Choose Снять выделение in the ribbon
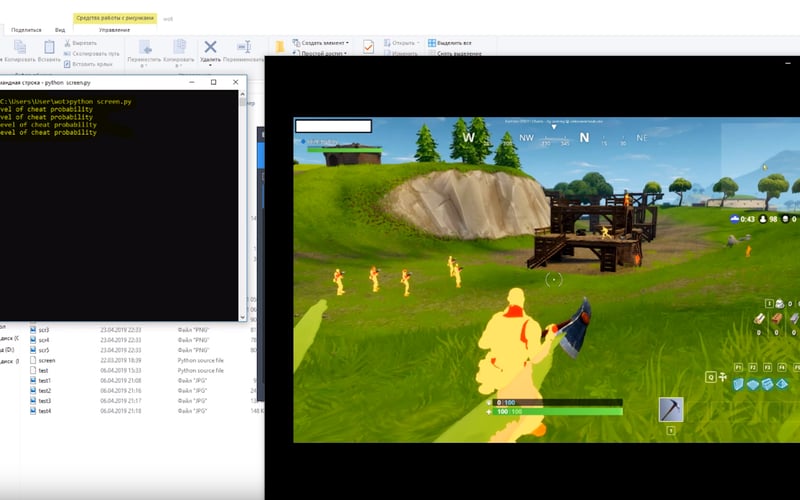The height and width of the screenshot is (500, 800). [x=455, y=53]
